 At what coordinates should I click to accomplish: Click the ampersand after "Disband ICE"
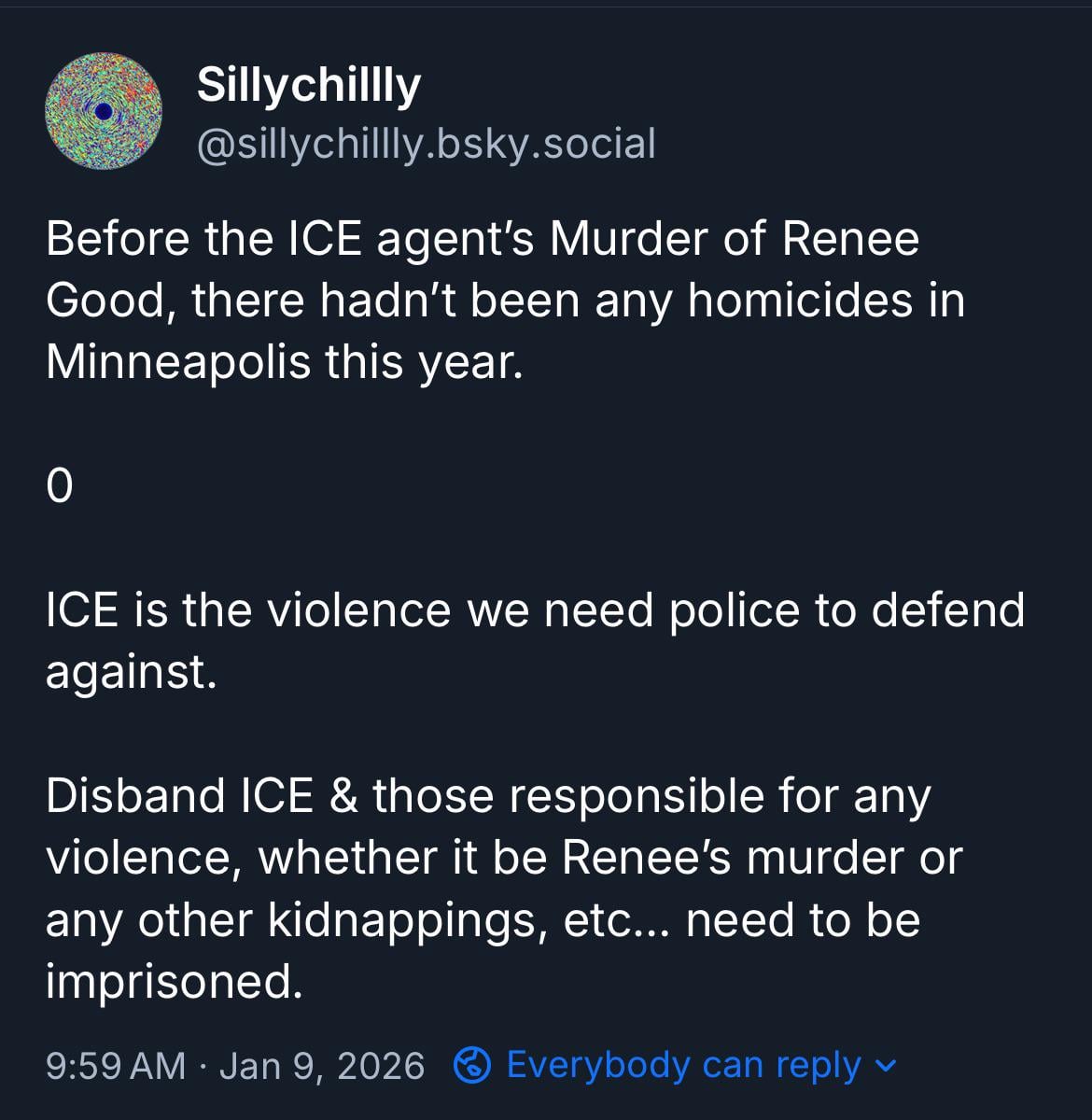coord(343,796)
